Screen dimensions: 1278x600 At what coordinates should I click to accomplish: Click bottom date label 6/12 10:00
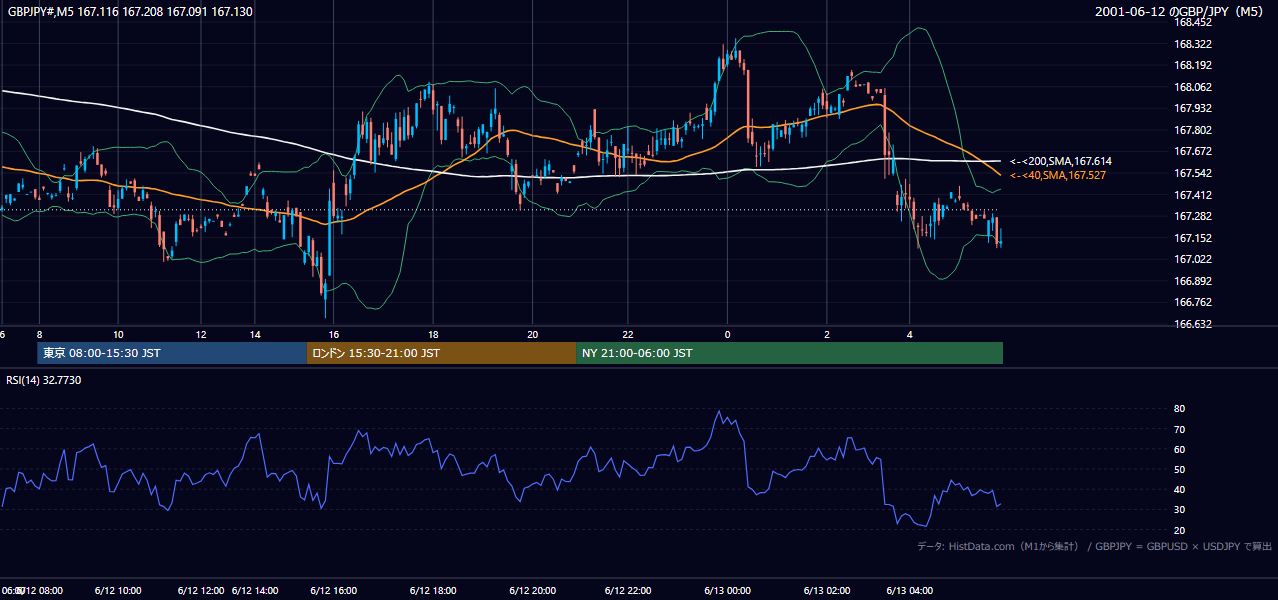(x=118, y=591)
